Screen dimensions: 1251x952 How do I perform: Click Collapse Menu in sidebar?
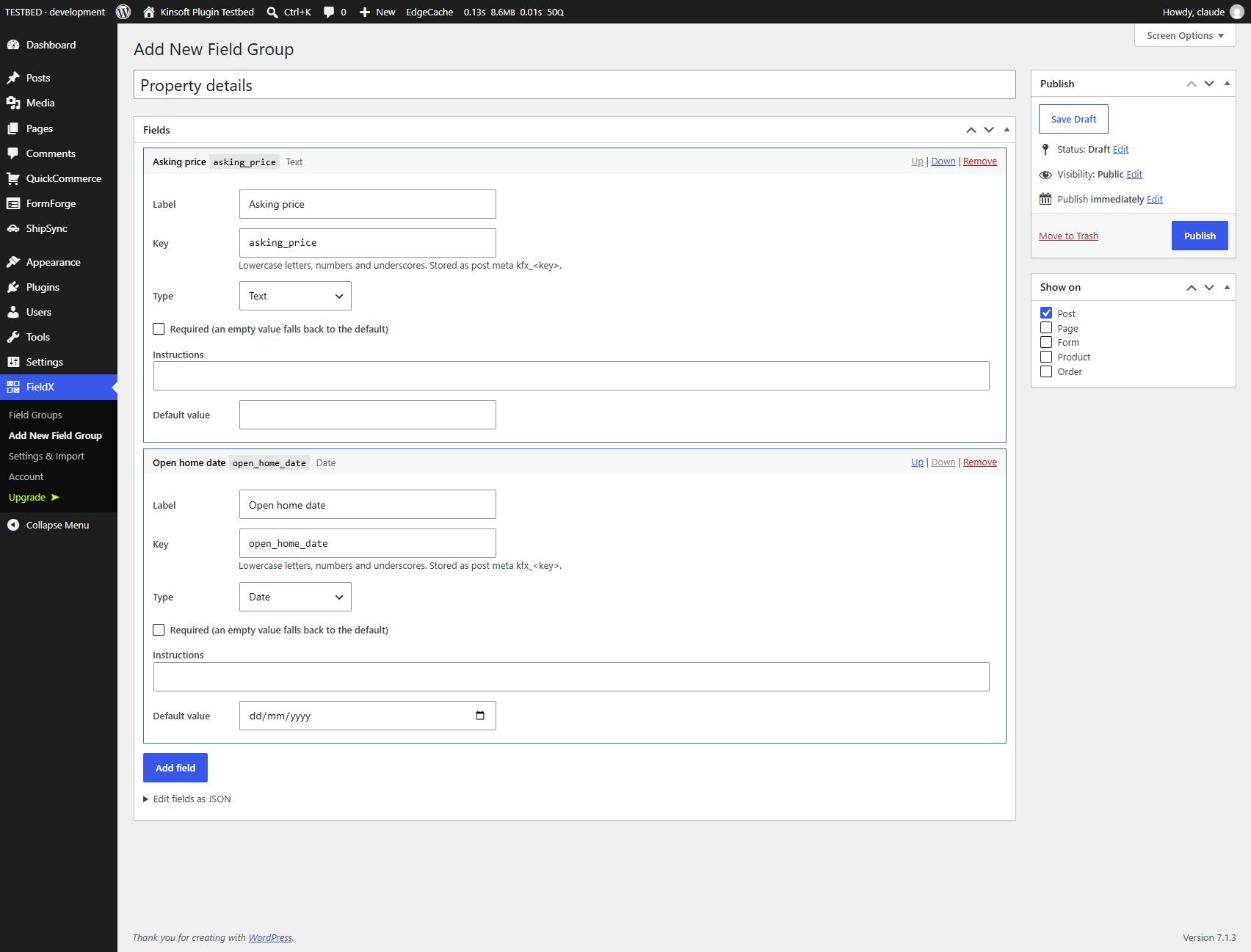click(58, 525)
